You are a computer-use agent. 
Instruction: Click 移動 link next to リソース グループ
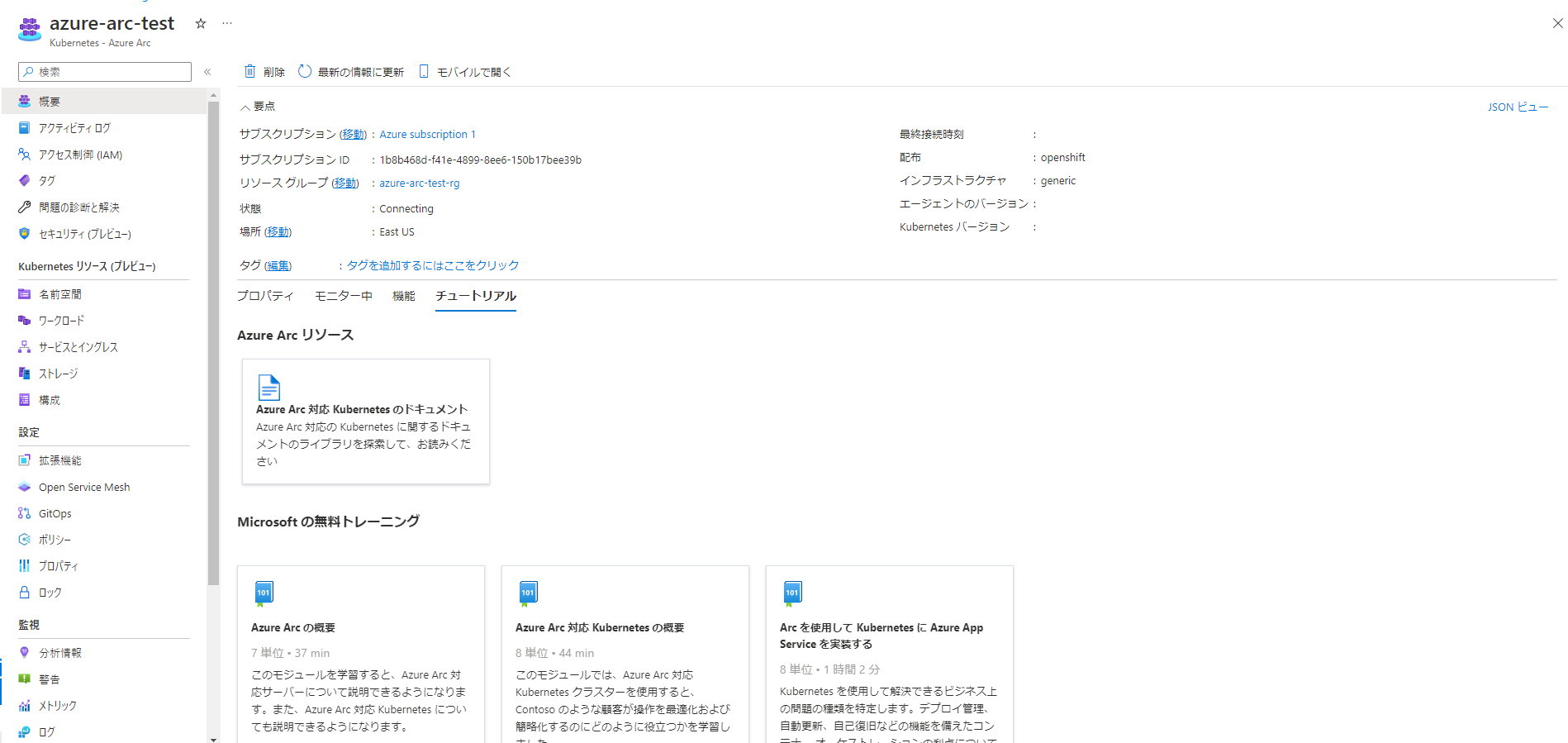[x=345, y=183]
